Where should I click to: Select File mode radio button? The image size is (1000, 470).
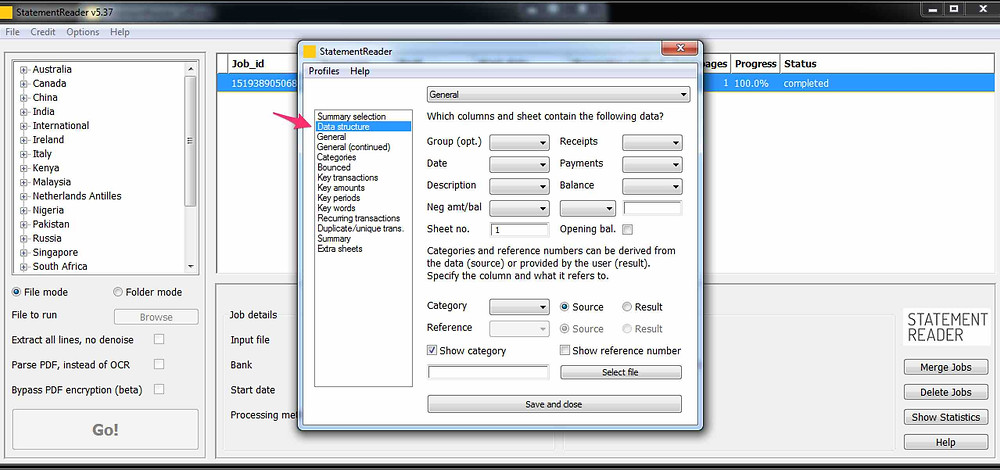click(16, 292)
